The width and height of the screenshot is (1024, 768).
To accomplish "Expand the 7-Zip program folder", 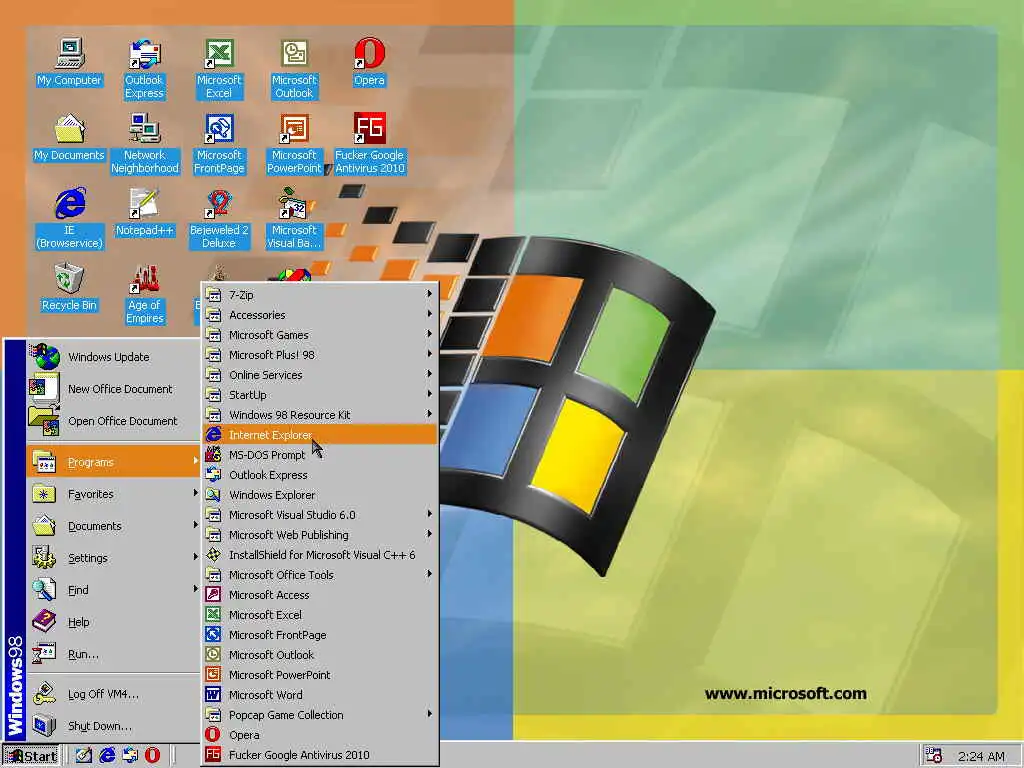I will [319, 295].
